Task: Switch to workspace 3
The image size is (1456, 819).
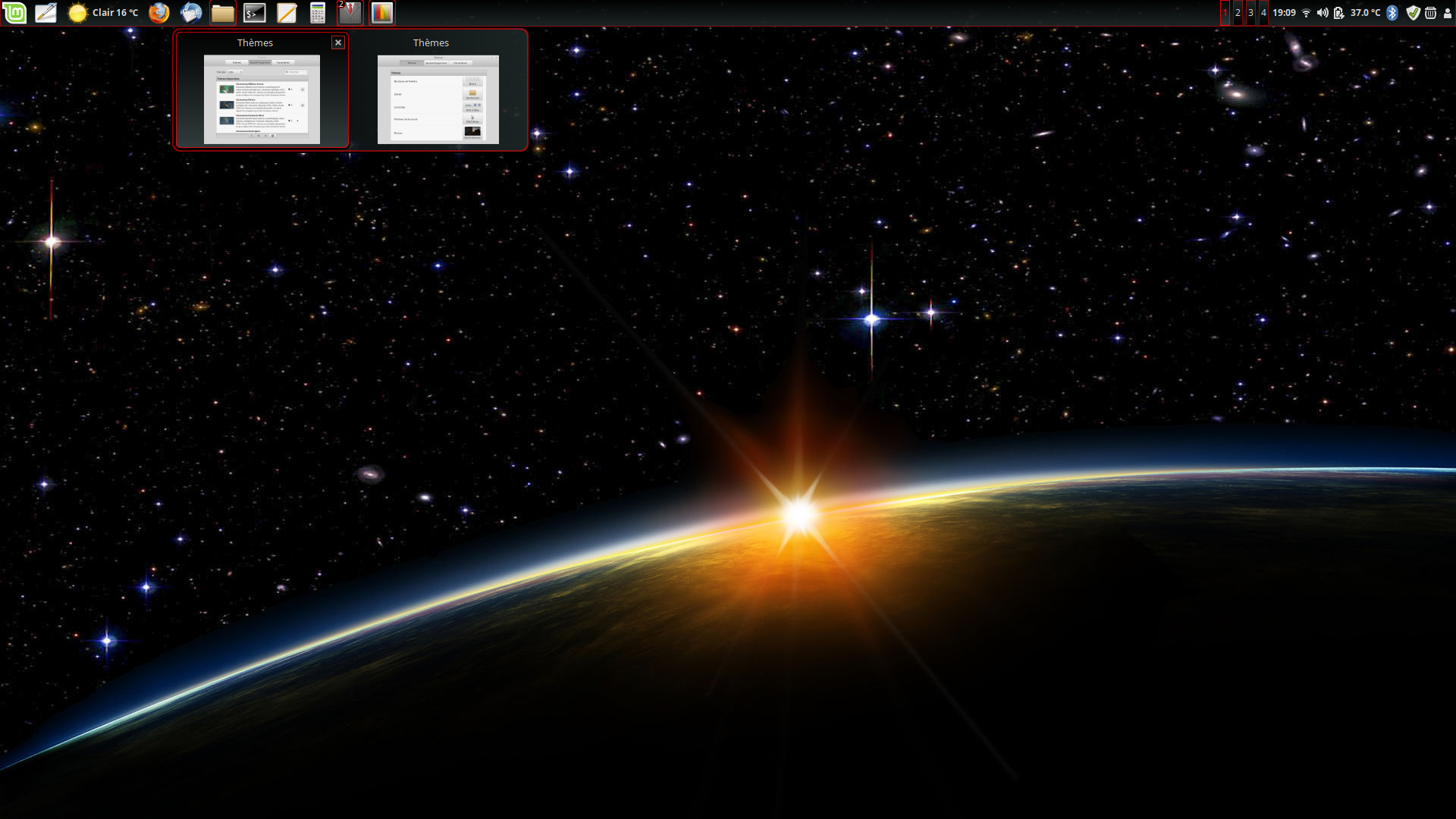Action: (x=1250, y=12)
